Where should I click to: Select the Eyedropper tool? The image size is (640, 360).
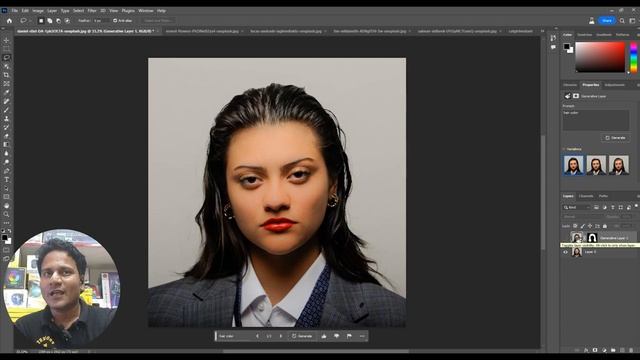click(x=6, y=93)
